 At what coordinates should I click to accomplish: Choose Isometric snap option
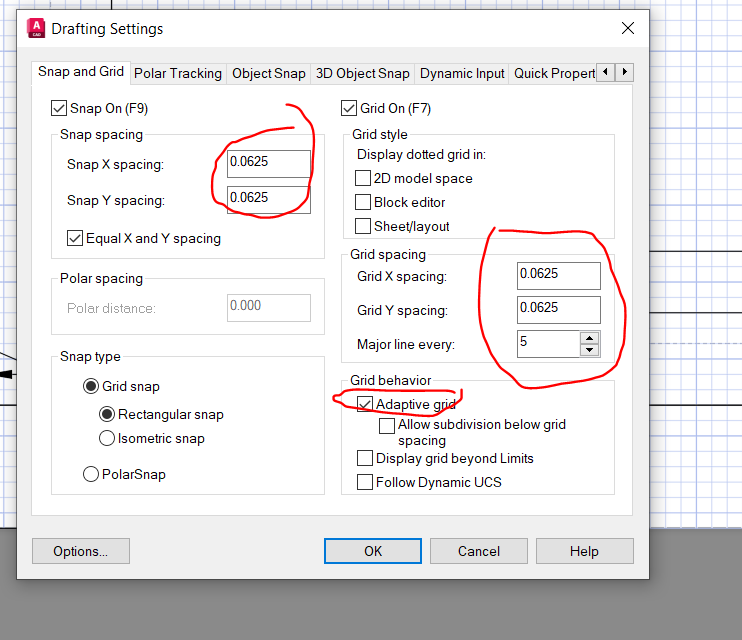pos(107,438)
